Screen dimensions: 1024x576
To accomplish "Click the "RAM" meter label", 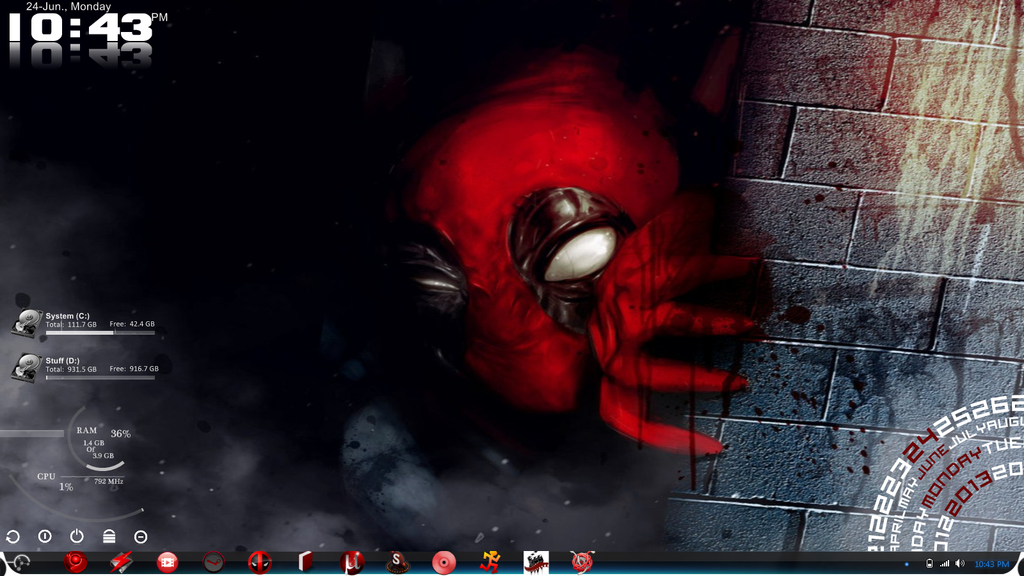I will (86, 430).
